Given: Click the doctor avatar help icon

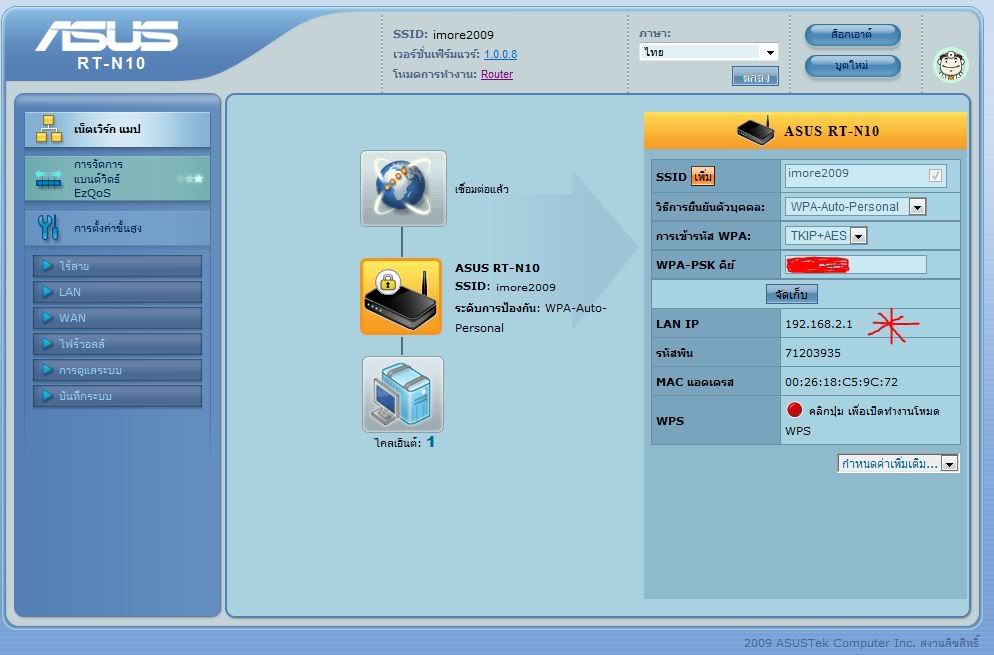Looking at the screenshot, I should pyautogui.click(x=950, y=65).
